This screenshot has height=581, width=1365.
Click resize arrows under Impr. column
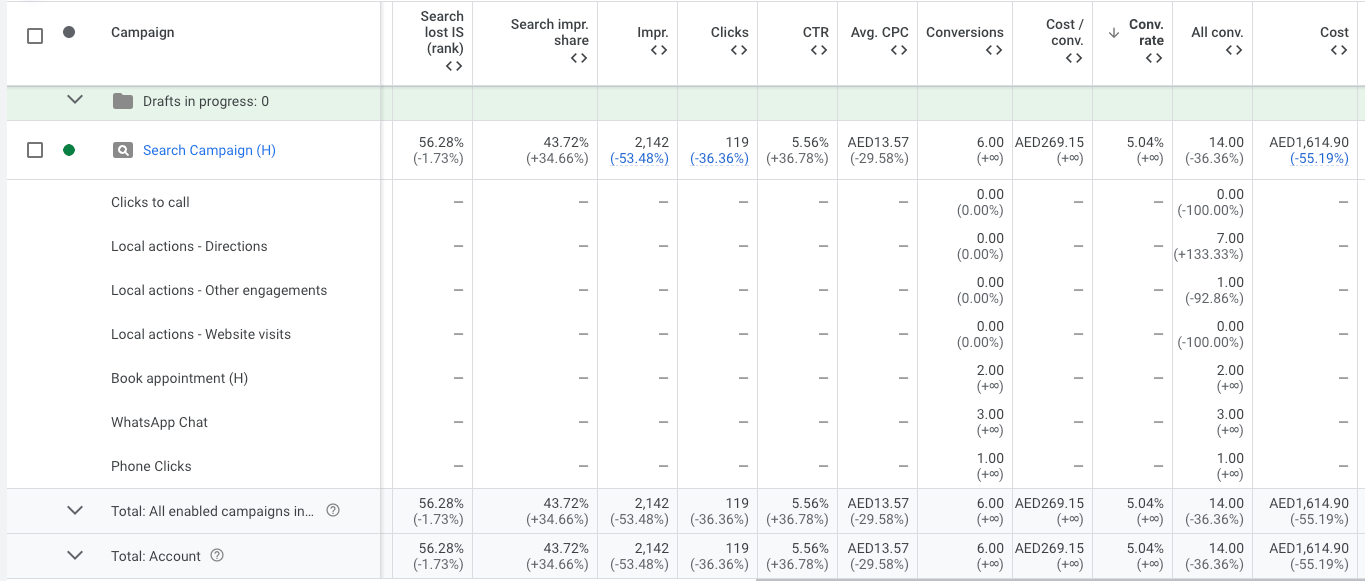[658, 51]
